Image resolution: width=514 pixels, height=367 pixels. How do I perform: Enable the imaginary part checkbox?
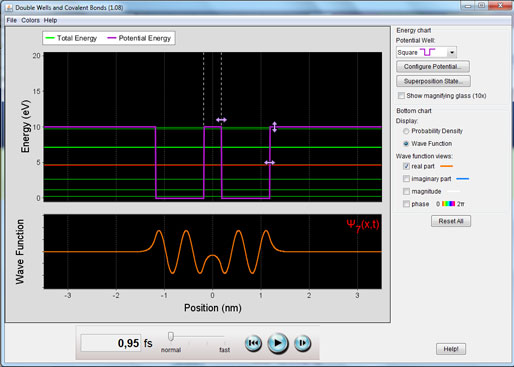406,179
